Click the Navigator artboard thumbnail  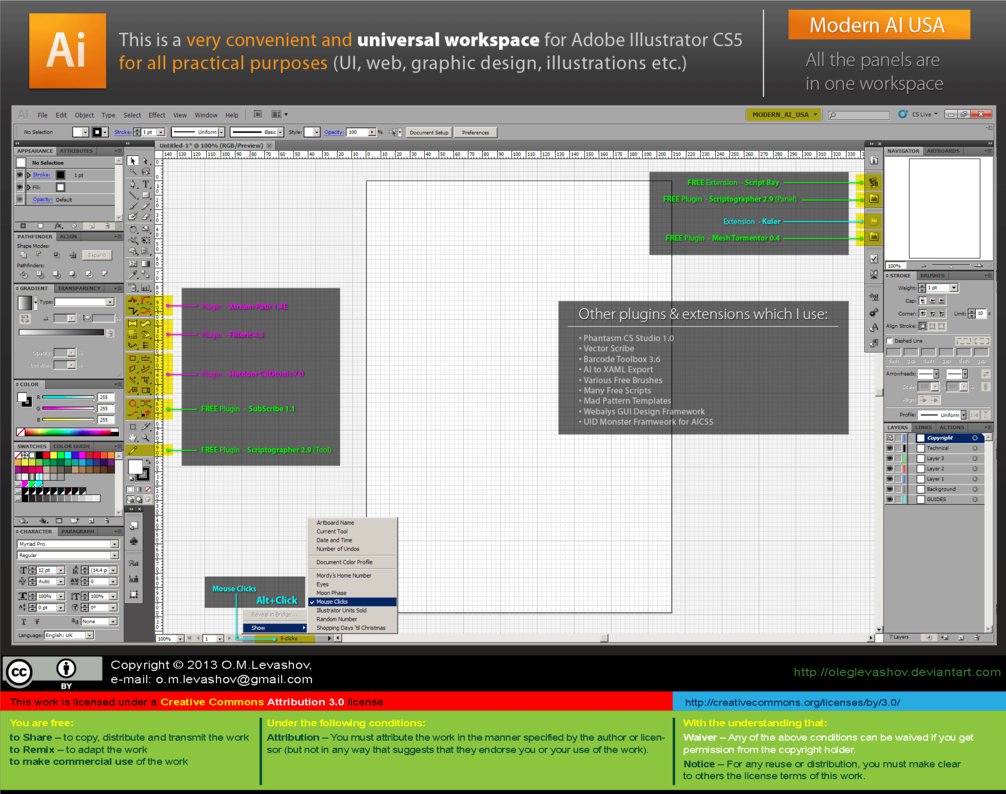point(944,208)
